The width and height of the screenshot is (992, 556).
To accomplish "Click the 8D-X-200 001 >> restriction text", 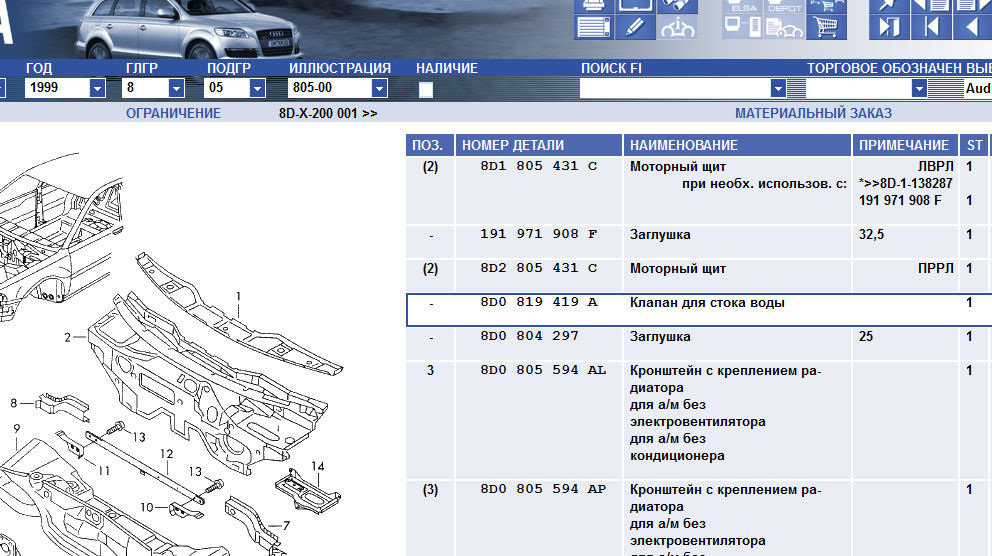I will click(328, 113).
